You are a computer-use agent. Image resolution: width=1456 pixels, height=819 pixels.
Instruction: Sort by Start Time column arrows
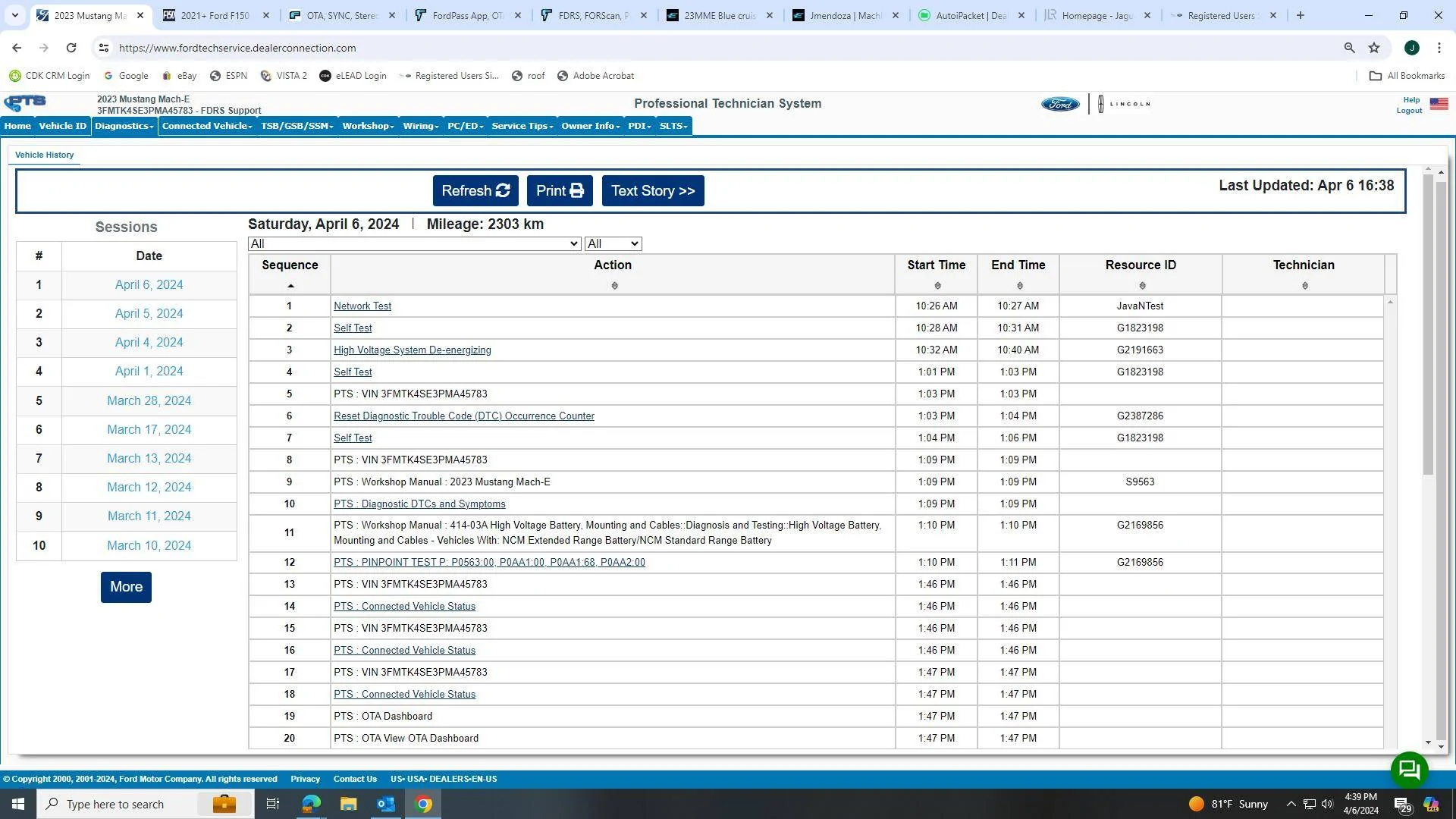937,286
